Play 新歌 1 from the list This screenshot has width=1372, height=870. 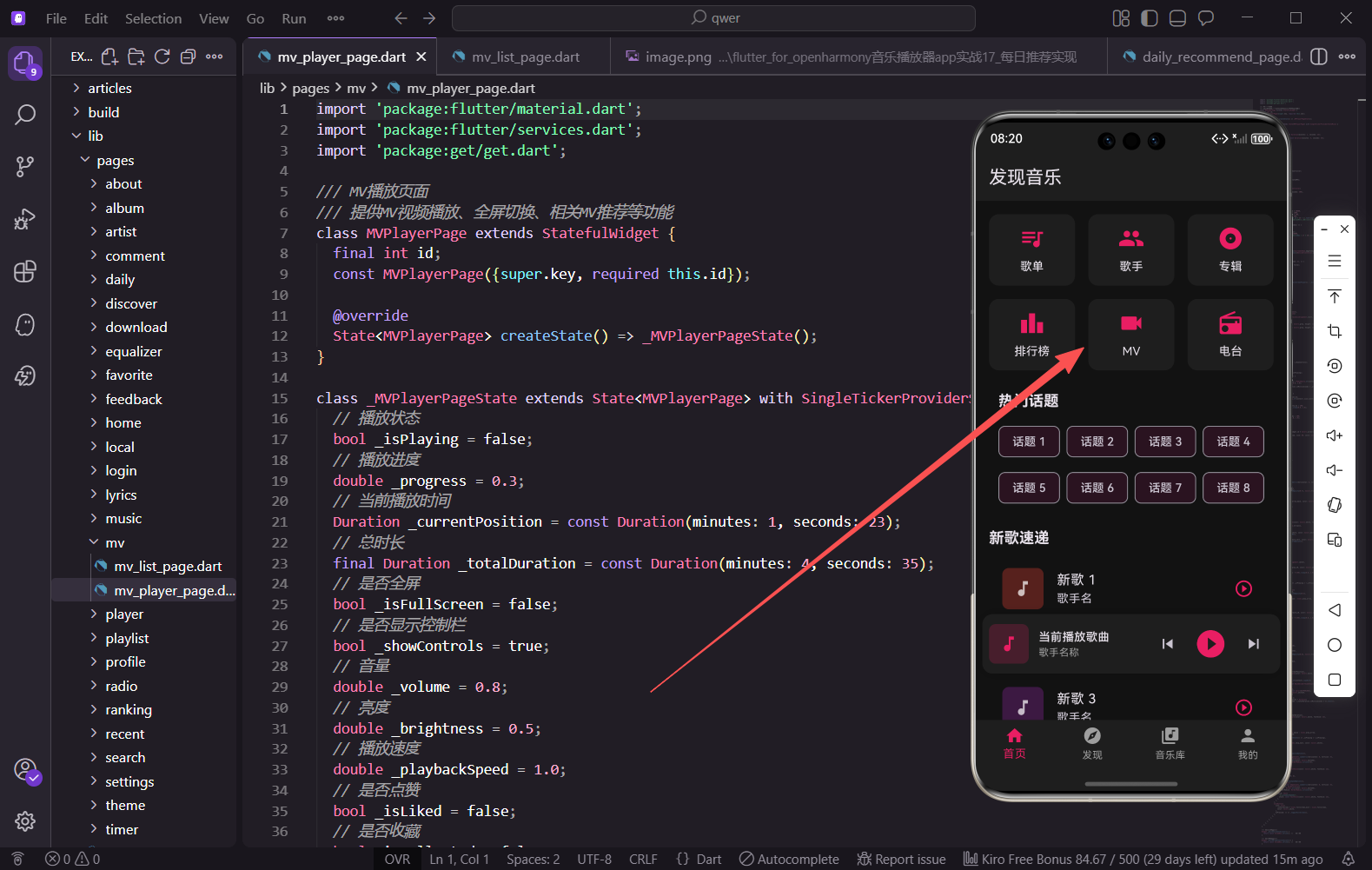point(1244,589)
